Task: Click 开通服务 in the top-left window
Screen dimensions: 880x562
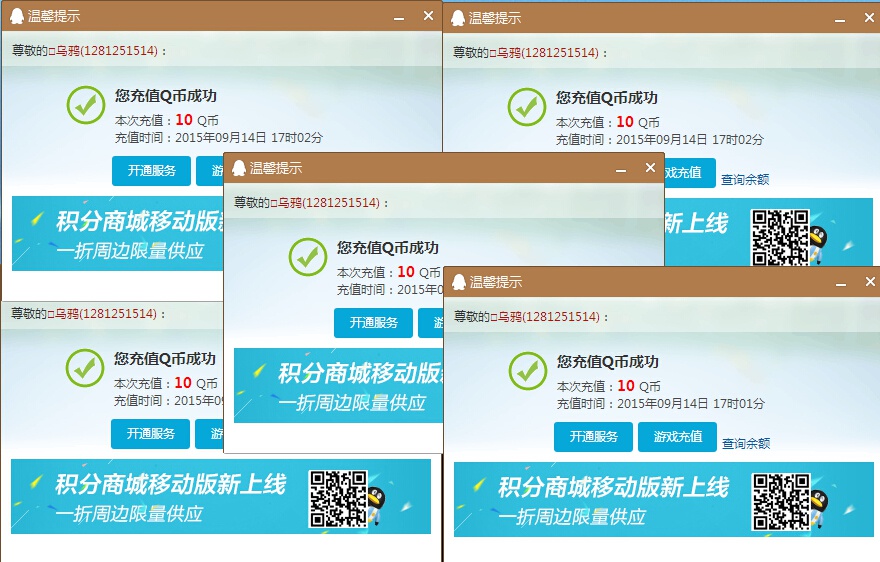Action: pyautogui.click(x=152, y=171)
